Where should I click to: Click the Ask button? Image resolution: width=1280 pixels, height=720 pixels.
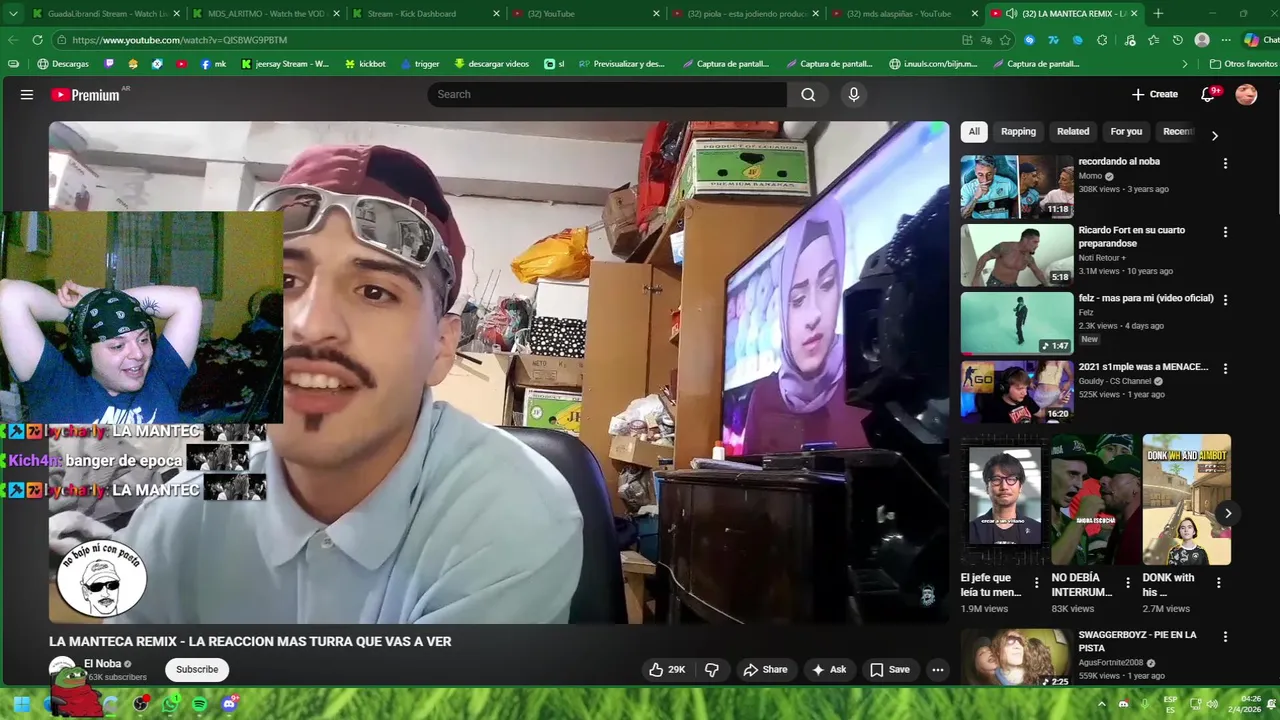pos(829,669)
